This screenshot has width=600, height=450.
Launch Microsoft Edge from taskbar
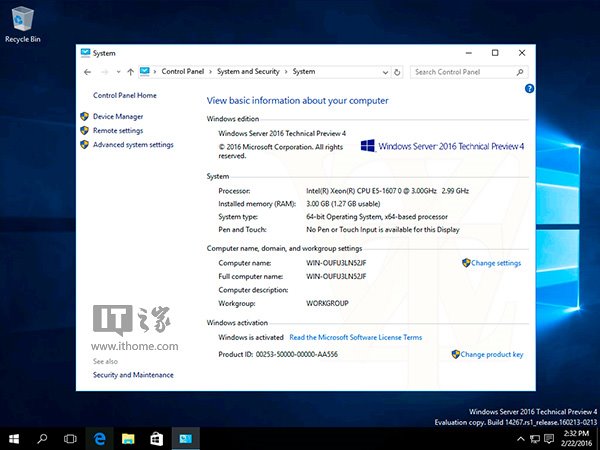click(x=99, y=439)
